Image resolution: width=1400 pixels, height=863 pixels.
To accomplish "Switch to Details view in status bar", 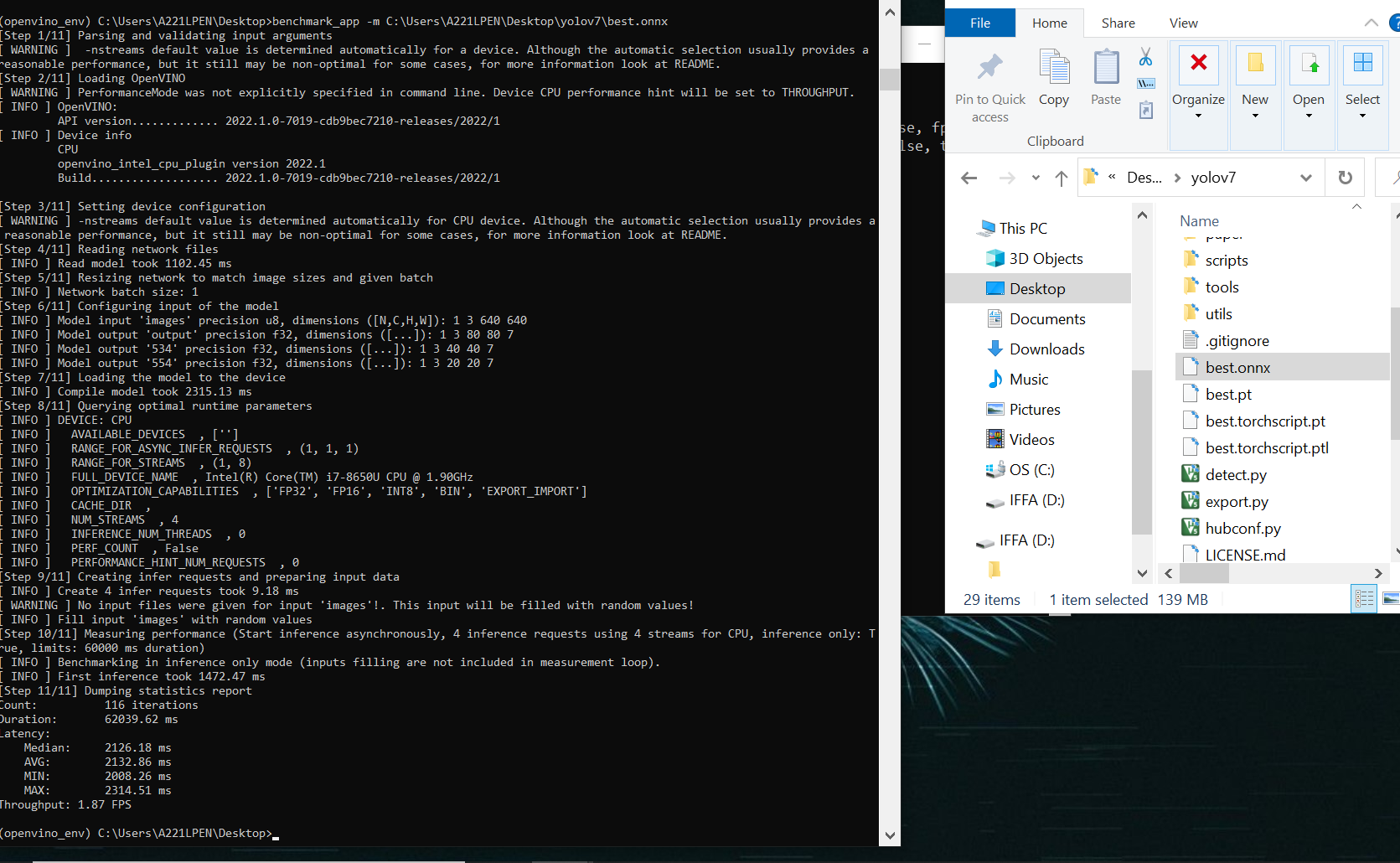I will point(1364,598).
